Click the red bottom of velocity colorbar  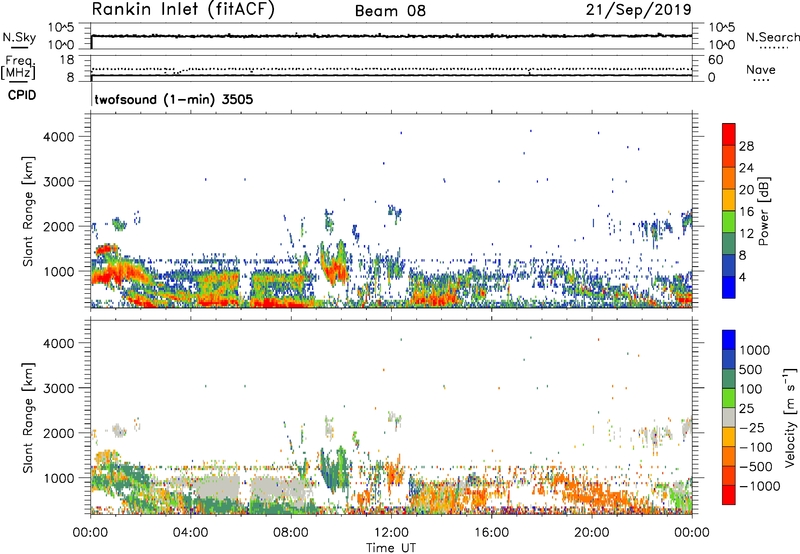pyautogui.click(x=729, y=495)
